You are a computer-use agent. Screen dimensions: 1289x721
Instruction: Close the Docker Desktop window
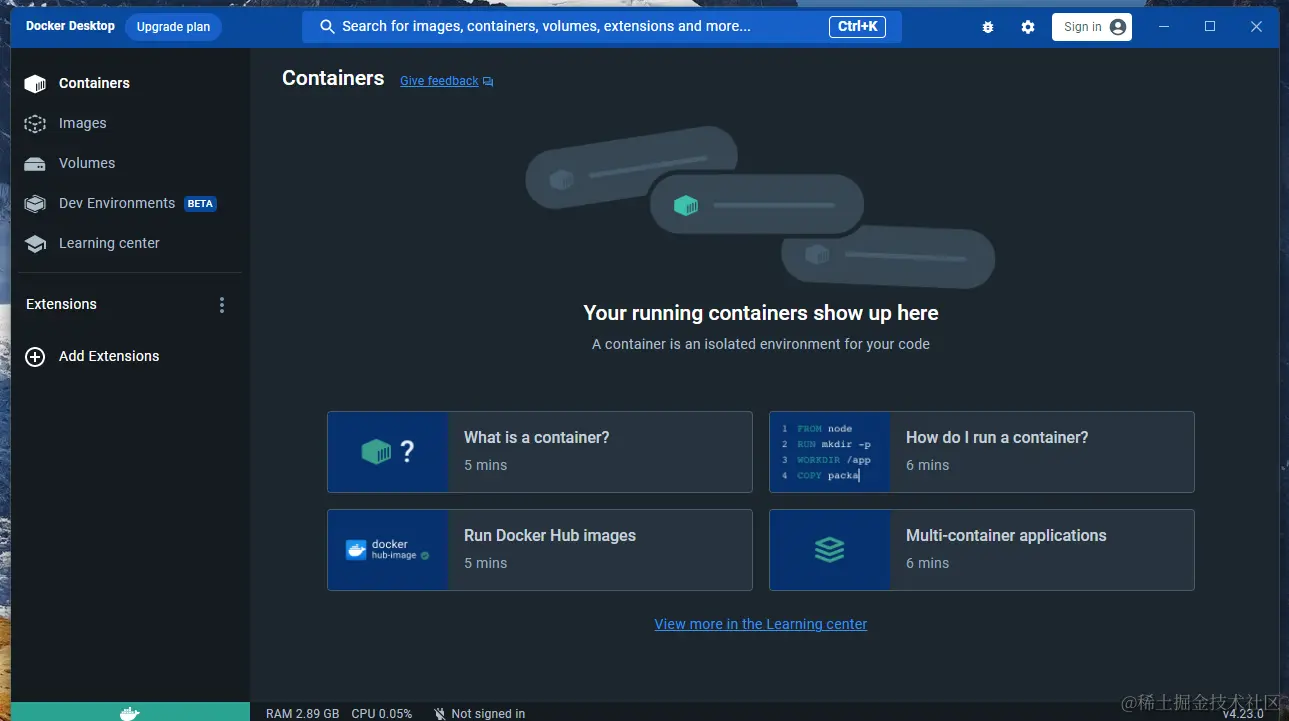point(1257,27)
